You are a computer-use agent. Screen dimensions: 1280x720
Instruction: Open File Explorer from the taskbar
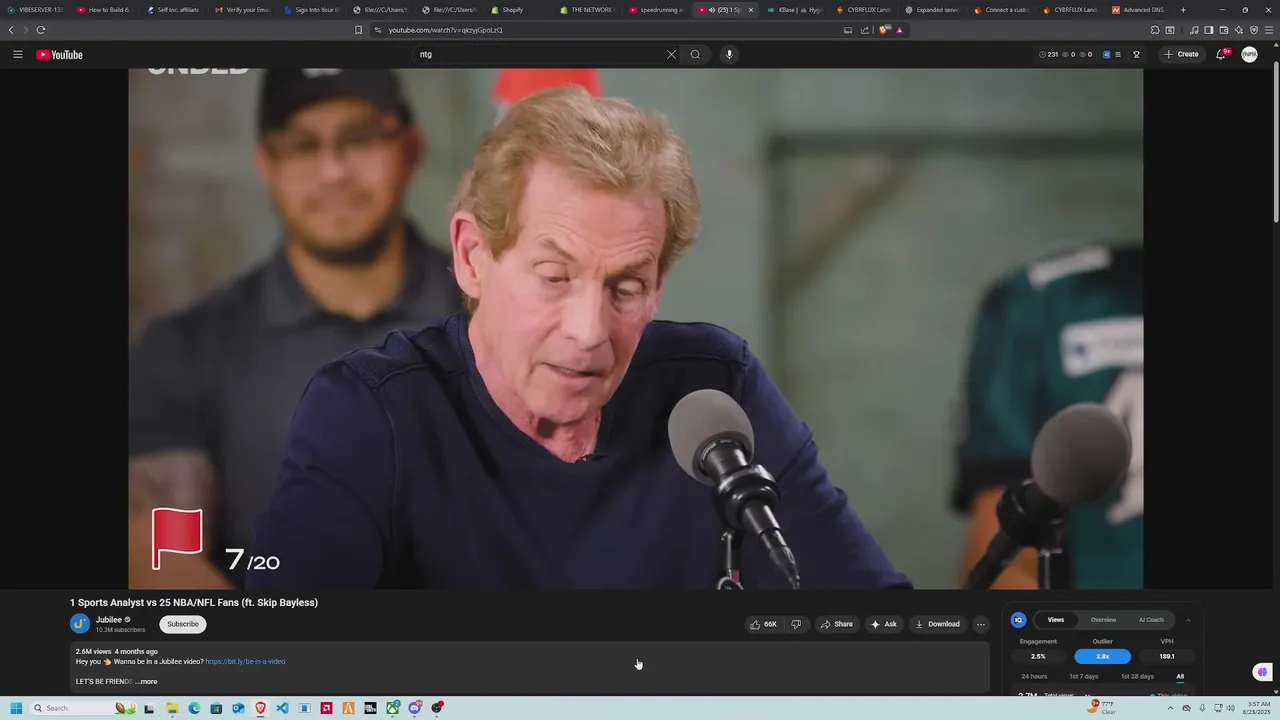point(172,708)
